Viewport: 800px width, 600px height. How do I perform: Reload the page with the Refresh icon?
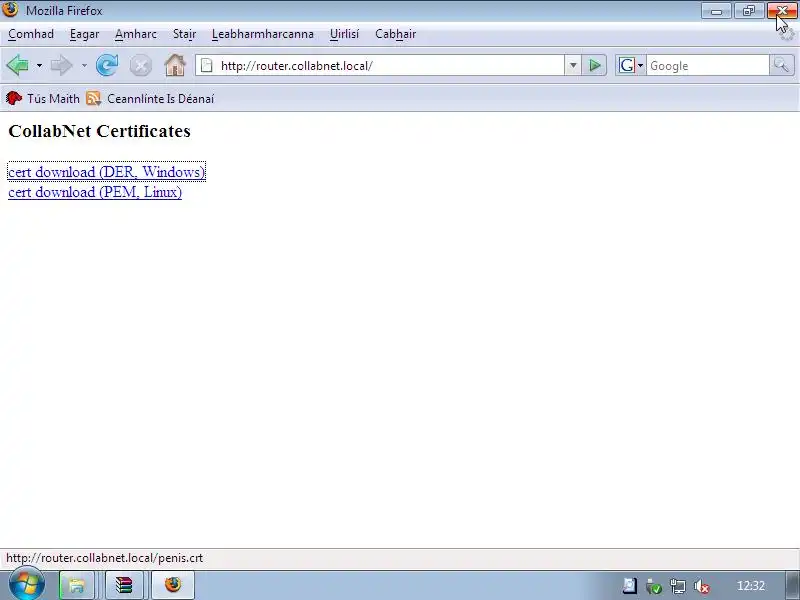point(107,65)
